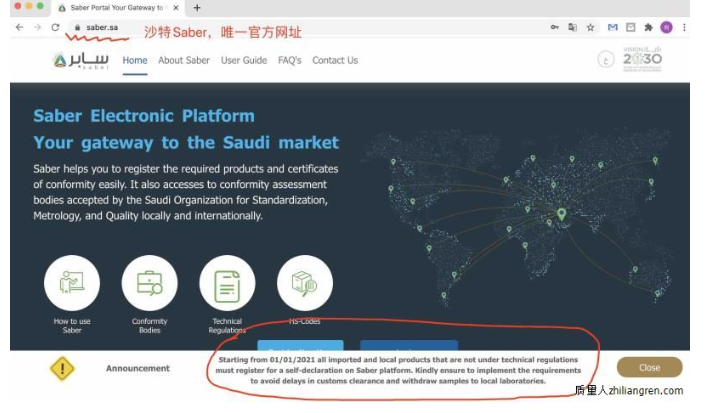Viewport: 724px width, 413px height.
Task: Click the 'Announcement' label
Action: [x=138, y=368]
